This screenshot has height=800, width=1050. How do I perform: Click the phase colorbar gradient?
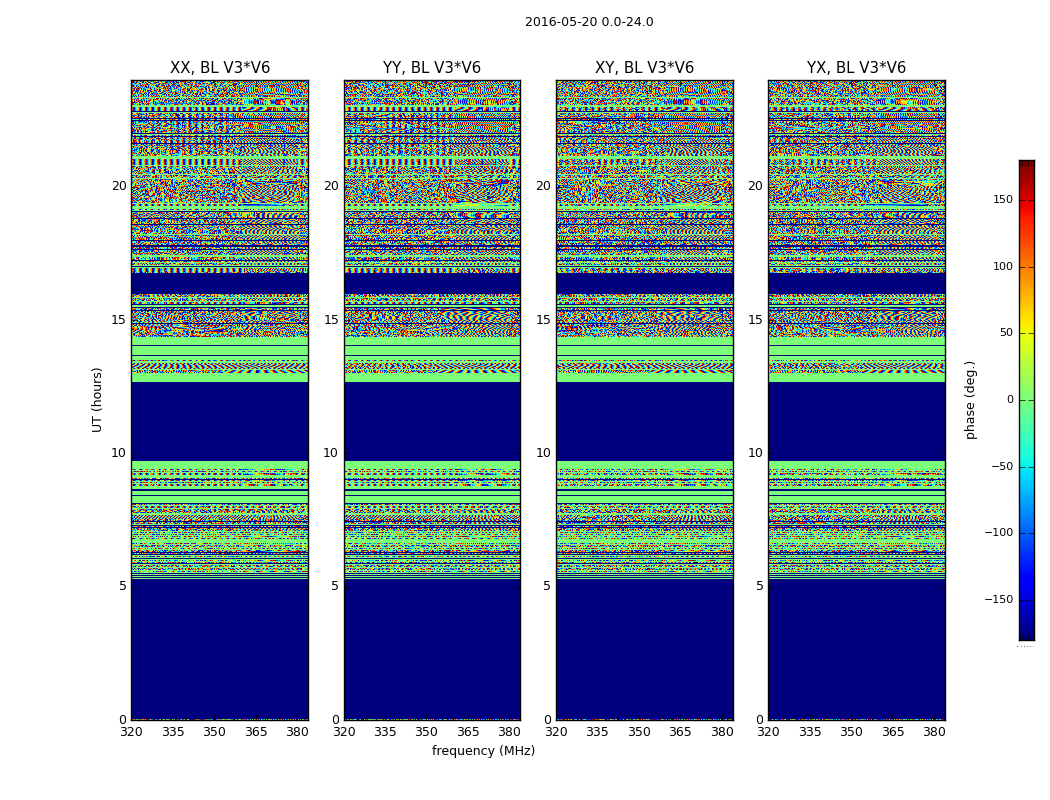point(1027,400)
